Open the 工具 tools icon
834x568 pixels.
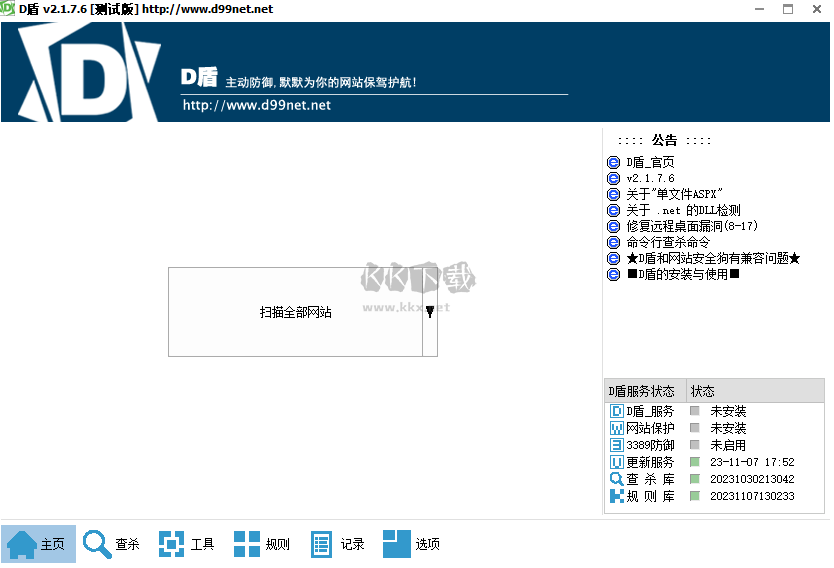(172, 544)
